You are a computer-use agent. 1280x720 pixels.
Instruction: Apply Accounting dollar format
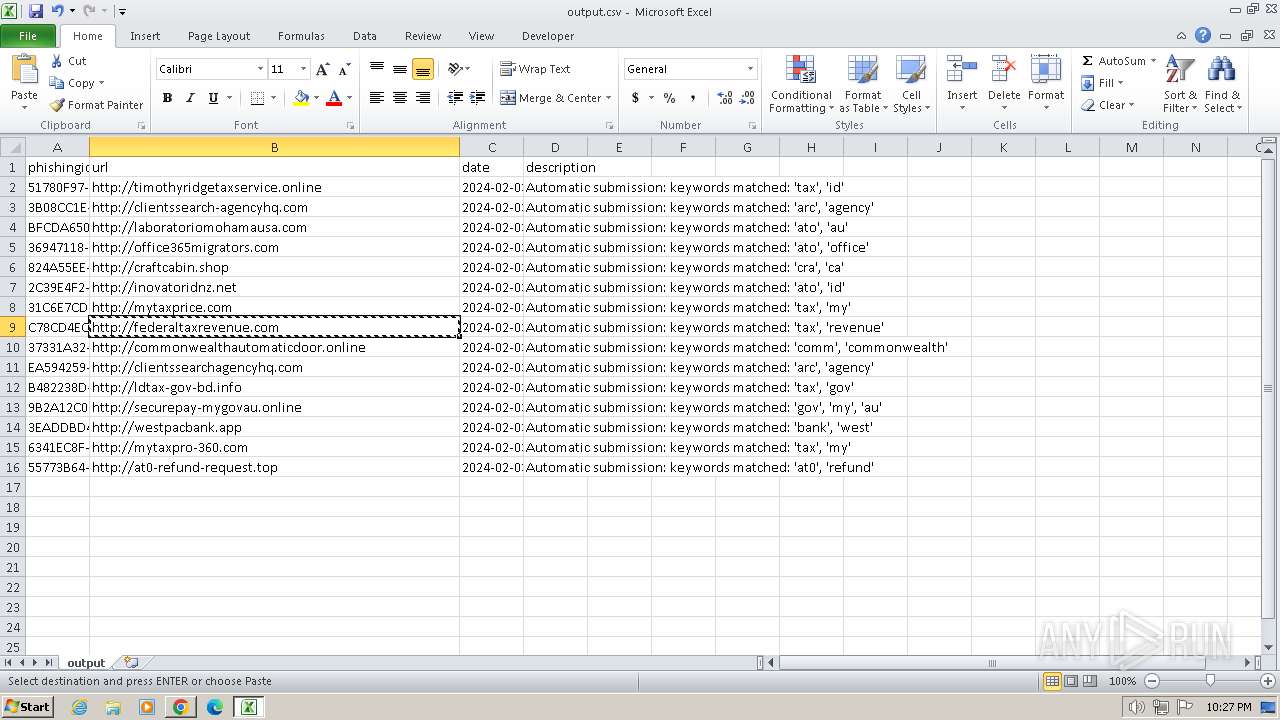tap(635, 98)
